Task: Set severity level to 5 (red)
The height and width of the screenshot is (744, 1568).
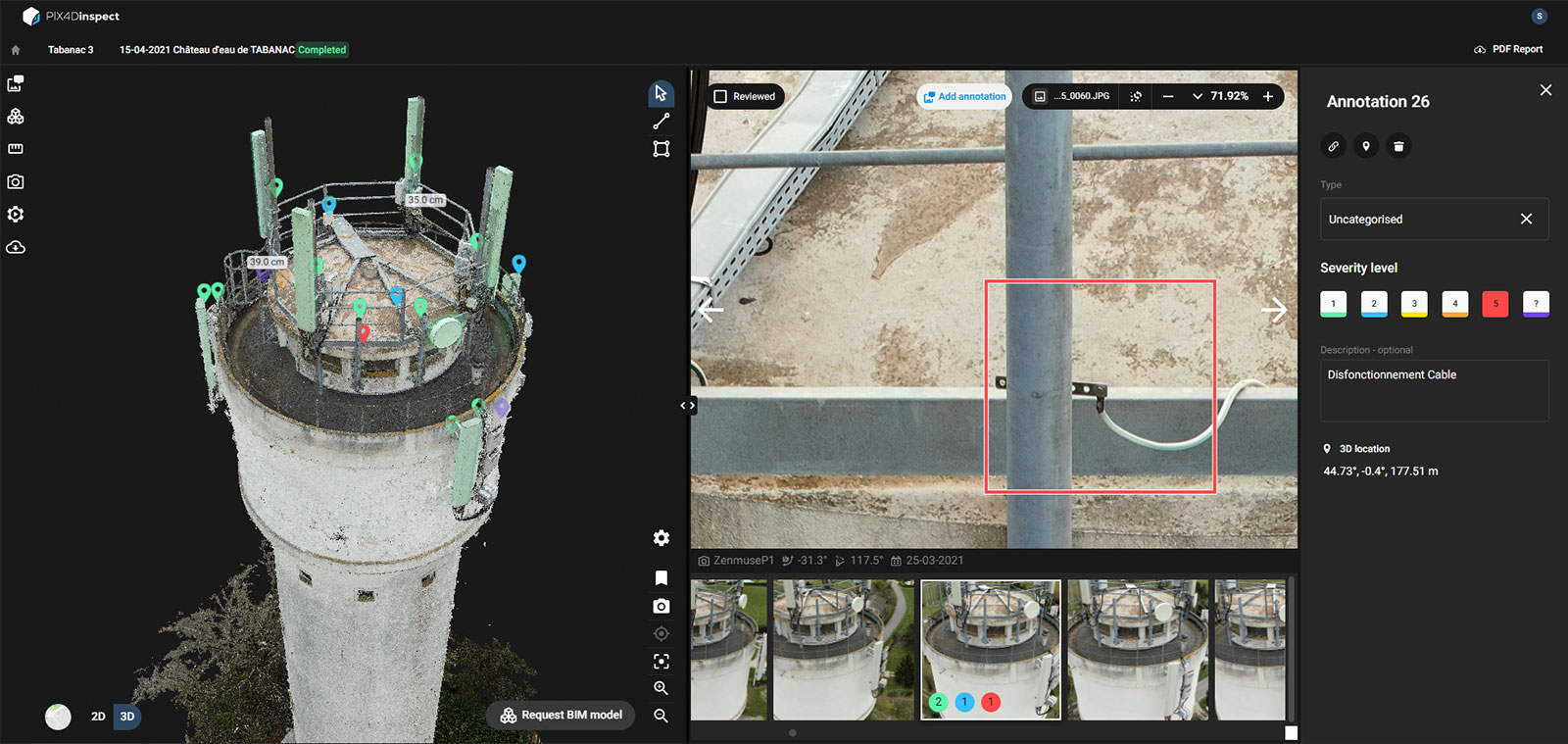Action: [1495, 304]
